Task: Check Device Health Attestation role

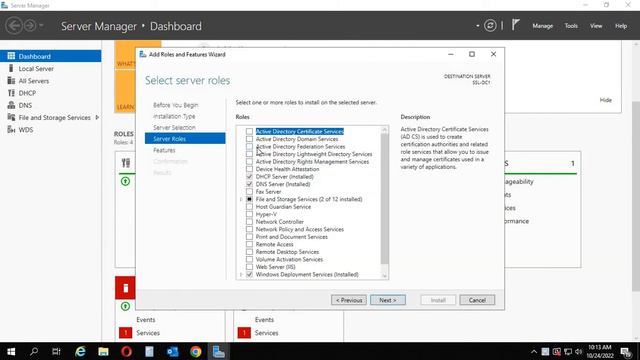Action: click(x=249, y=169)
